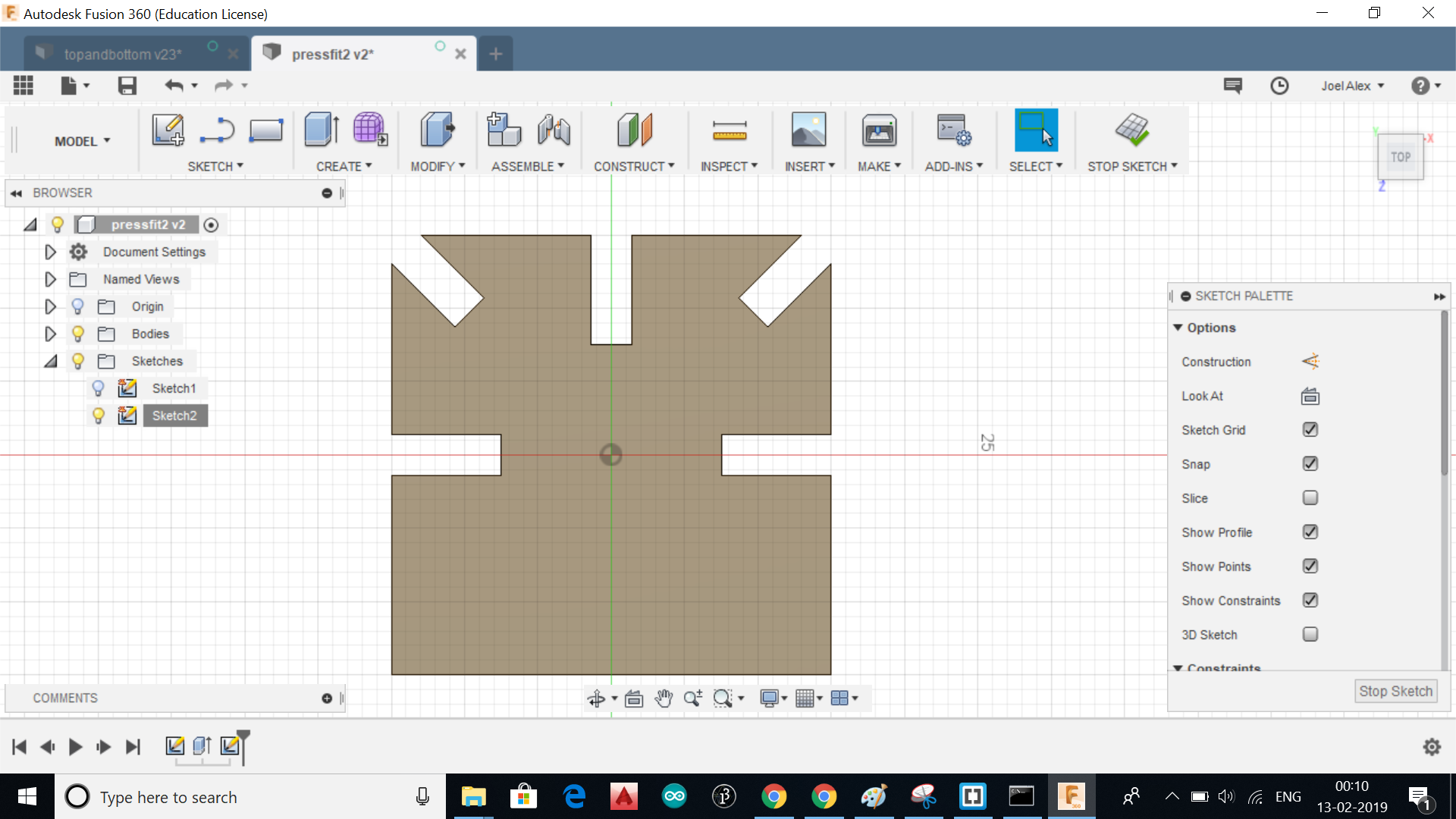
Task: Open the MODIFY menu
Action: point(437,166)
